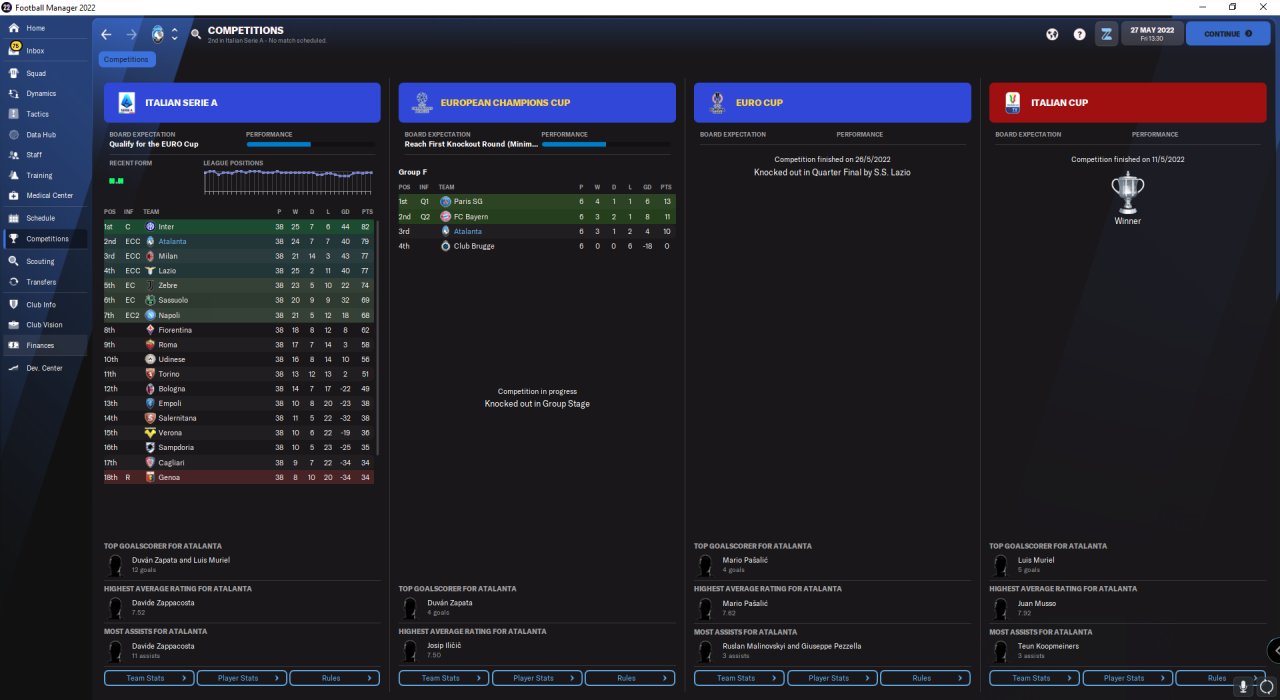Open the search magnifier icon
This screenshot has width=1280, height=700.
point(196,34)
